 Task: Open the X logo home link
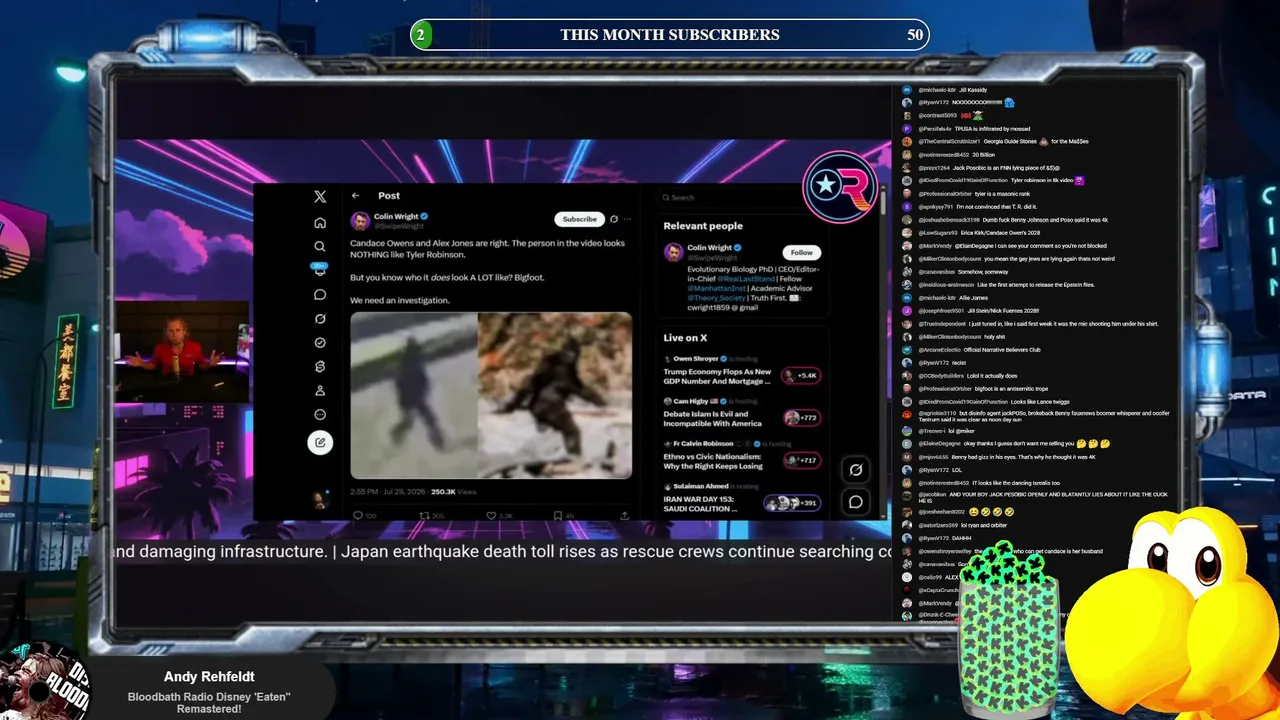pyautogui.click(x=320, y=197)
